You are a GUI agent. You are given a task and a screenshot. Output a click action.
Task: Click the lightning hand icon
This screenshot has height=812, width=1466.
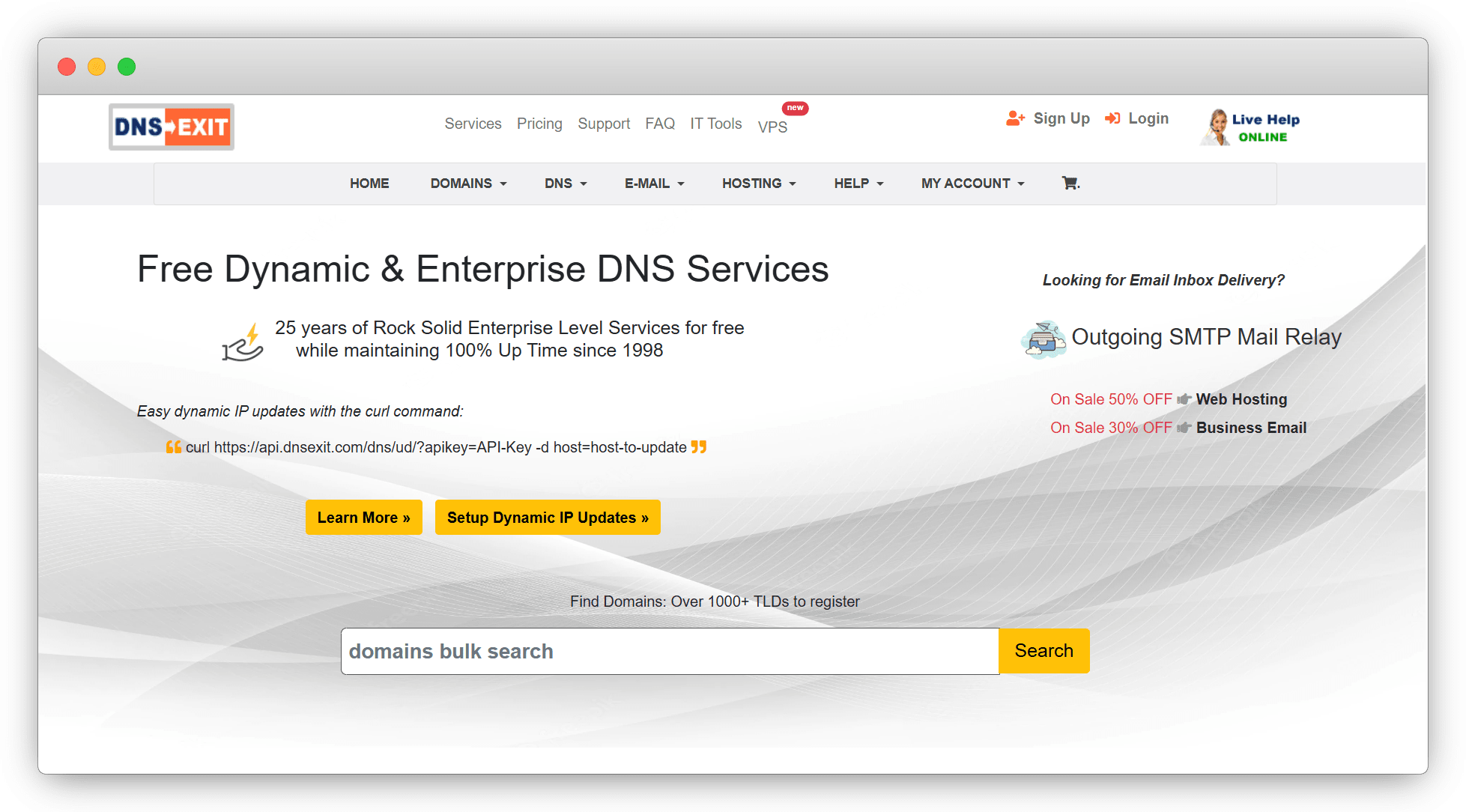click(243, 343)
